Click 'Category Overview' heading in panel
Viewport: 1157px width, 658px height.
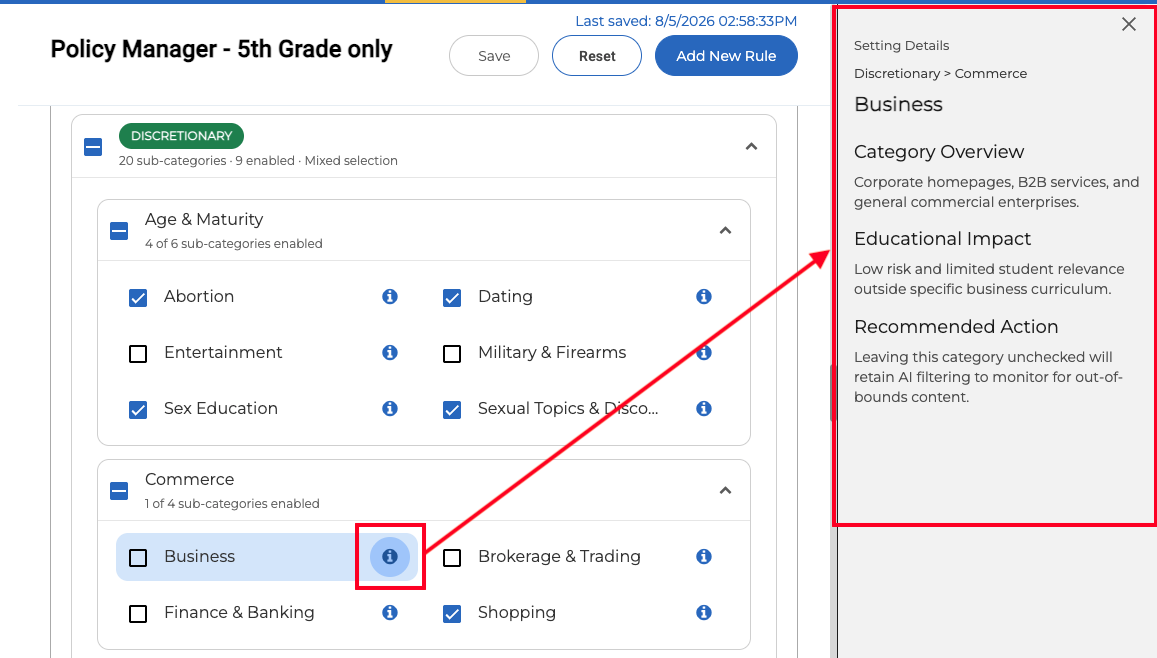point(939,152)
